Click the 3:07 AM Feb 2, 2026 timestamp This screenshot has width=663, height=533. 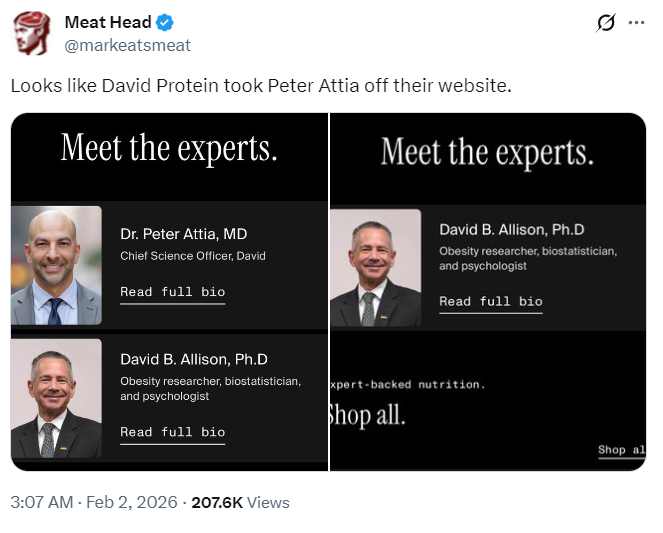click(x=93, y=502)
